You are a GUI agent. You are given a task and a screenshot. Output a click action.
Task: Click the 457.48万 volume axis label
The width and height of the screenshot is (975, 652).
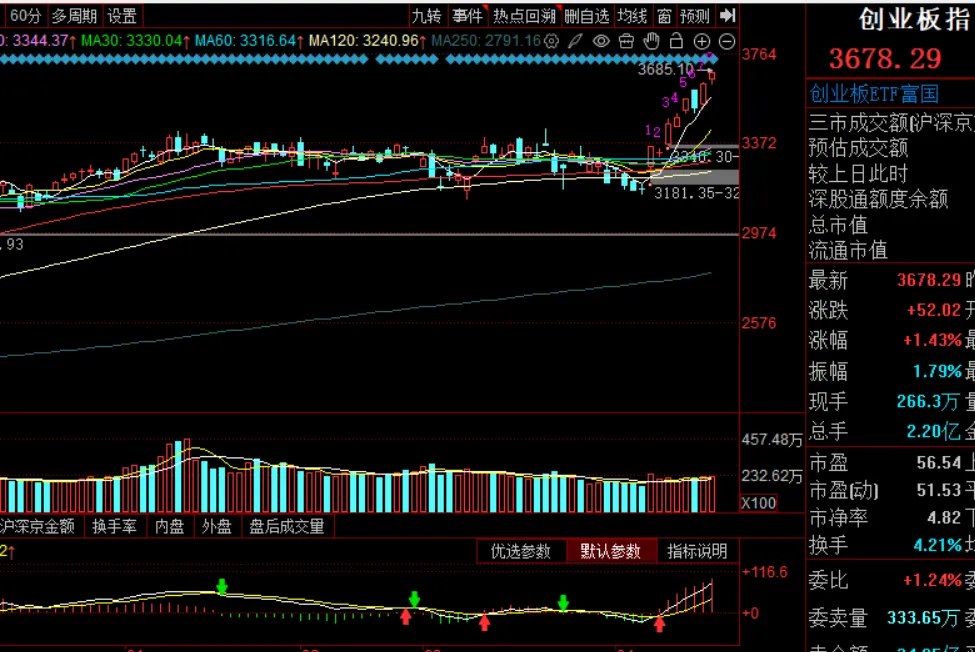(x=772, y=439)
